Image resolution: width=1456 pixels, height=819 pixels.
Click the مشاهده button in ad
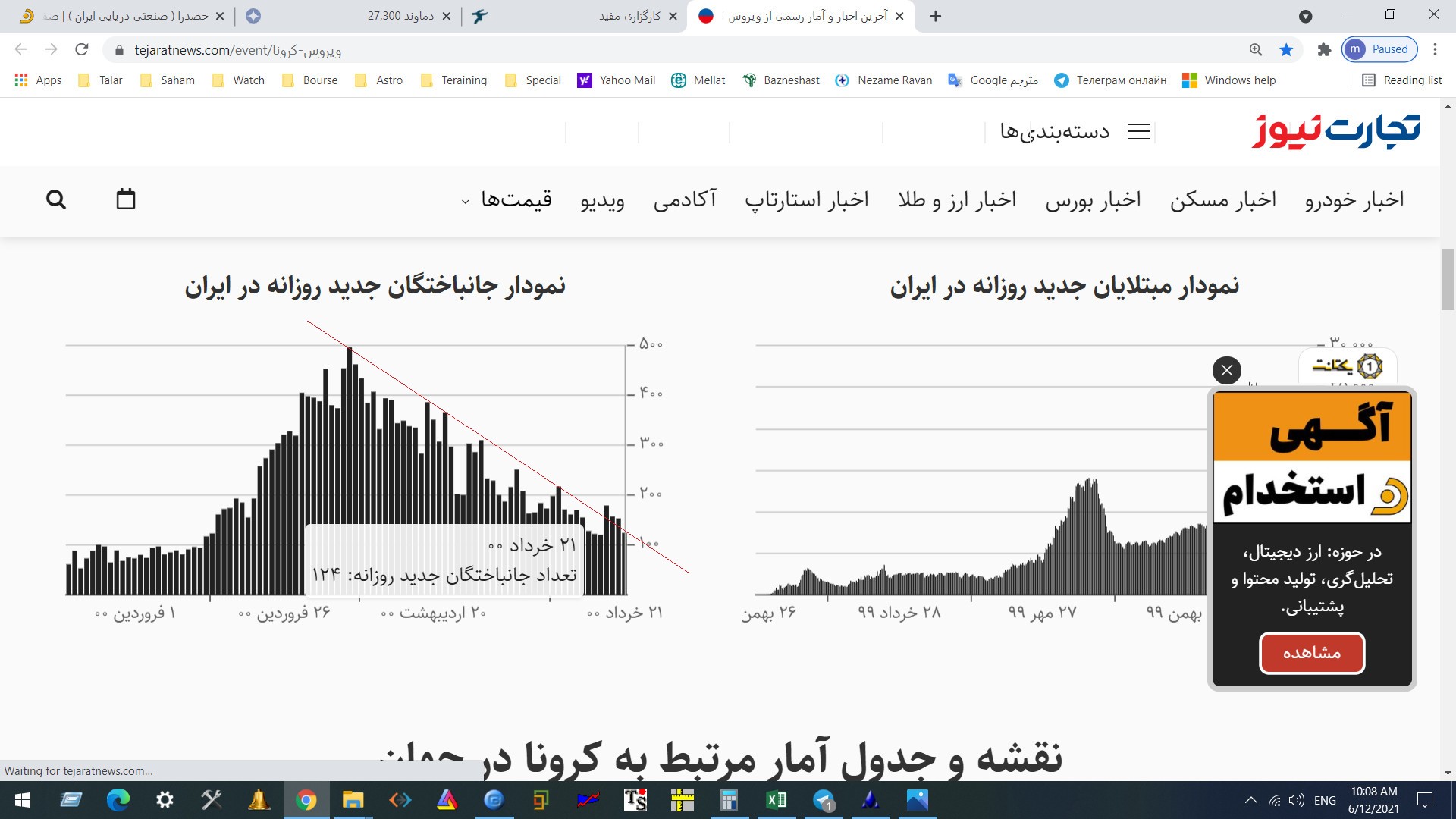coord(1312,653)
